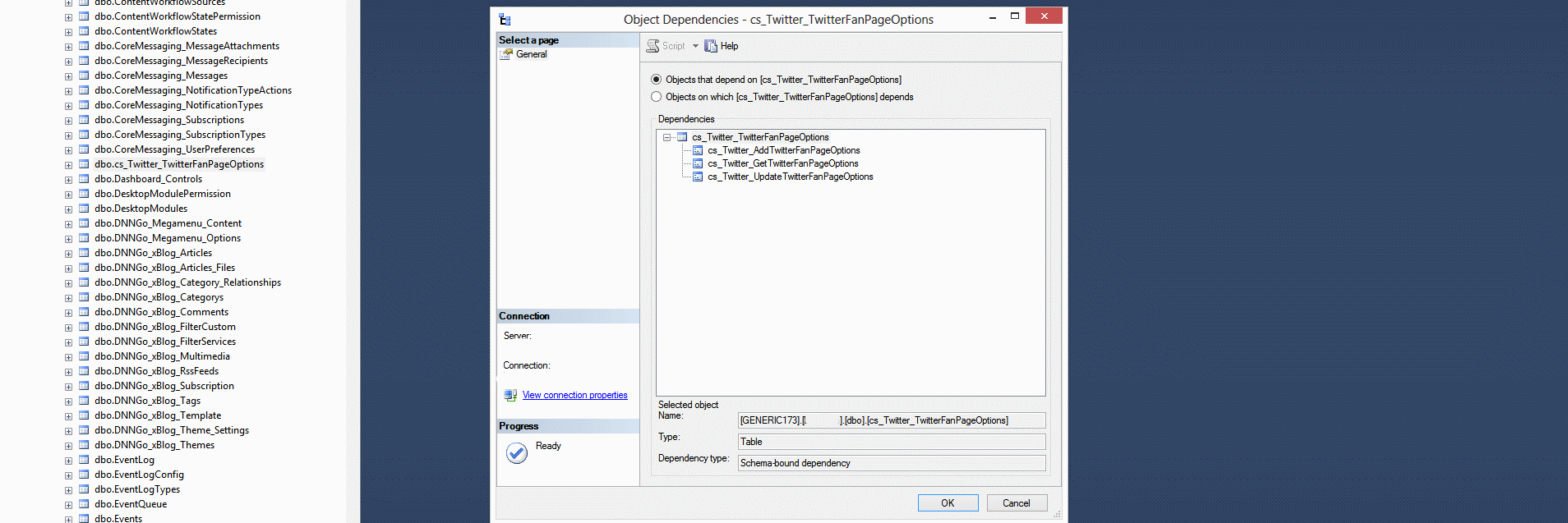Click the dbo.DNNGo_xBlog_Articles table icon

[x=84, y=253]
